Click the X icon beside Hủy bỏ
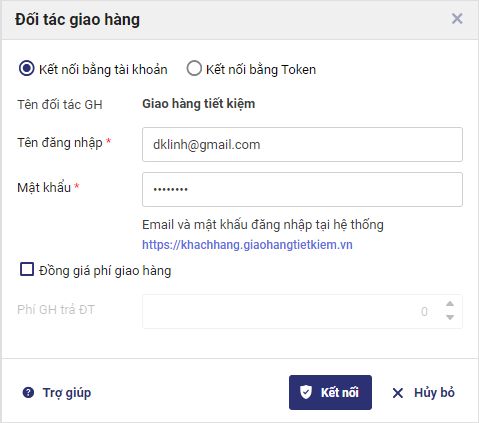 click(398, 393)
